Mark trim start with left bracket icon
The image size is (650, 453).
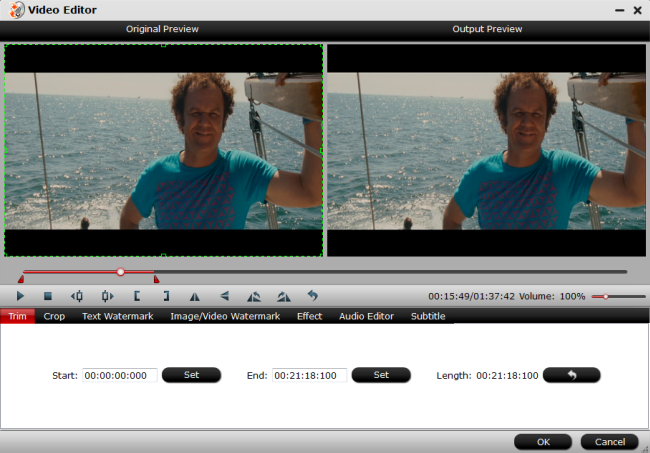click(137, 296)
